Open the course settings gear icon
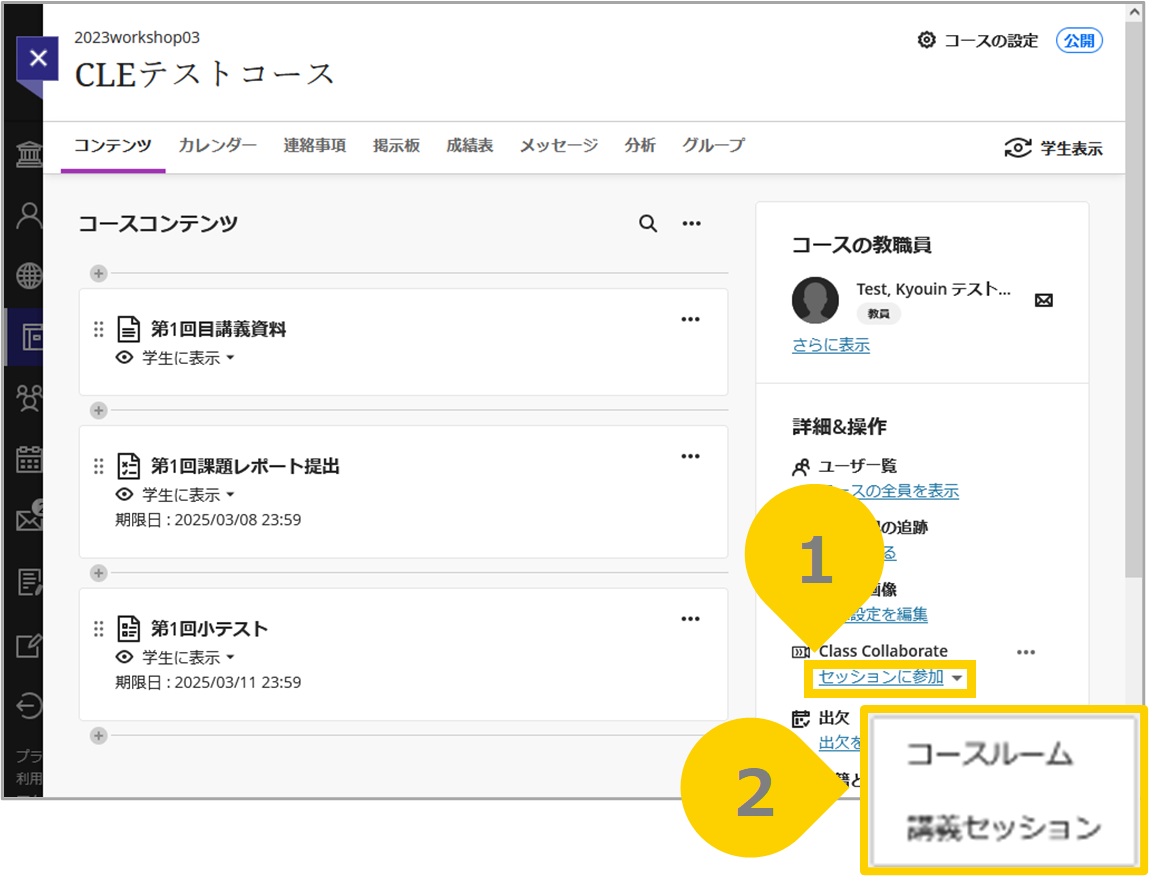 coord(926,40)
